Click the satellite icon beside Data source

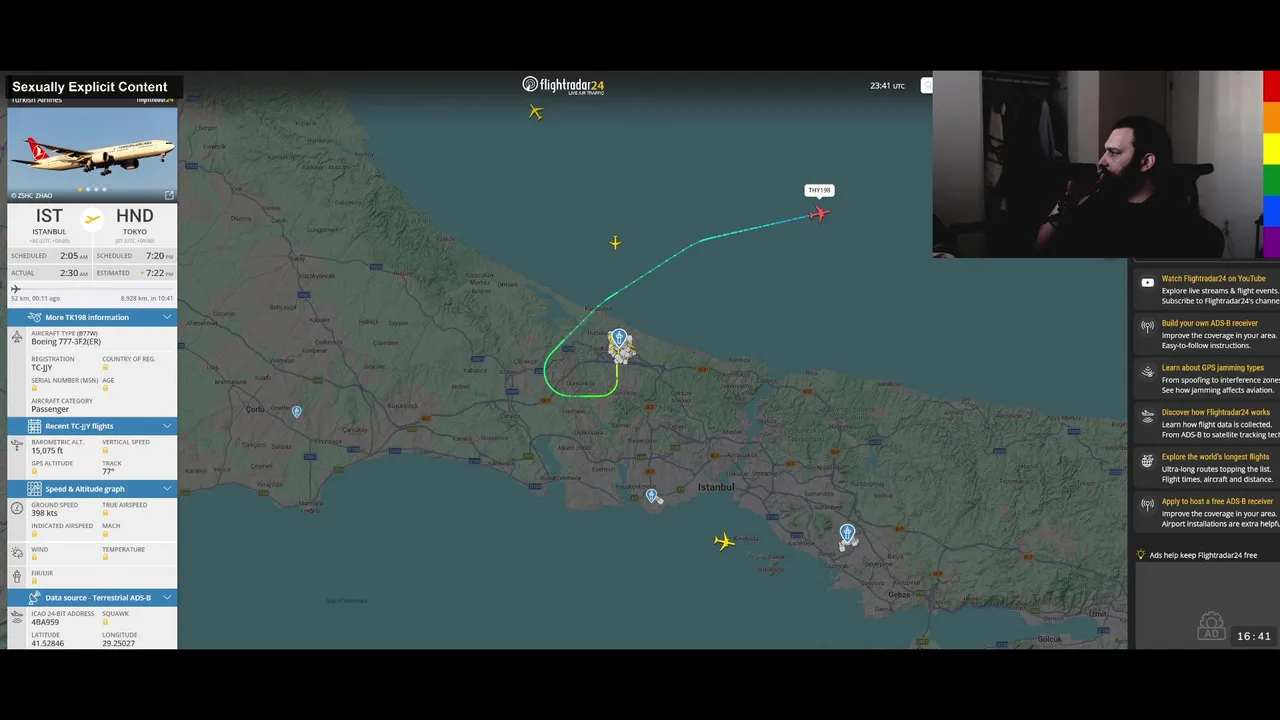34,598
